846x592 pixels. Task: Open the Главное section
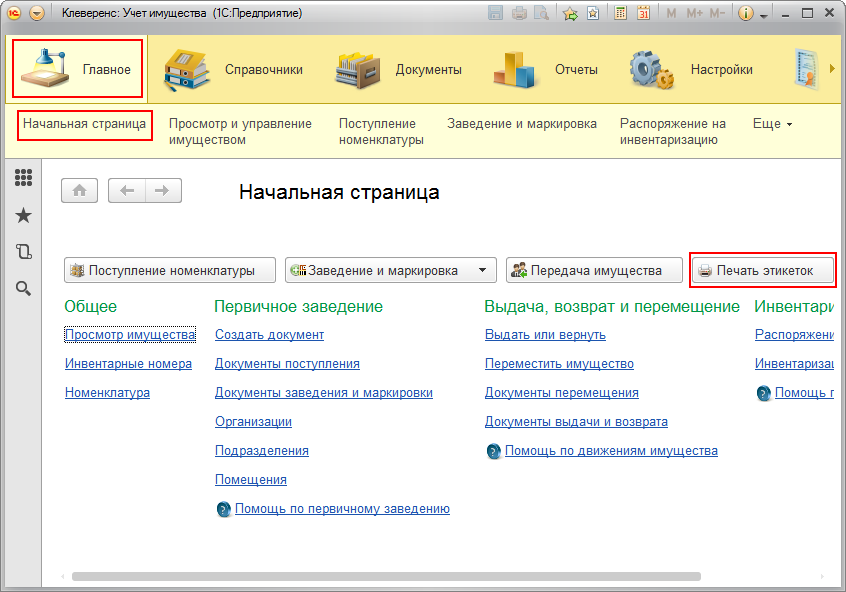coord(77,69)
